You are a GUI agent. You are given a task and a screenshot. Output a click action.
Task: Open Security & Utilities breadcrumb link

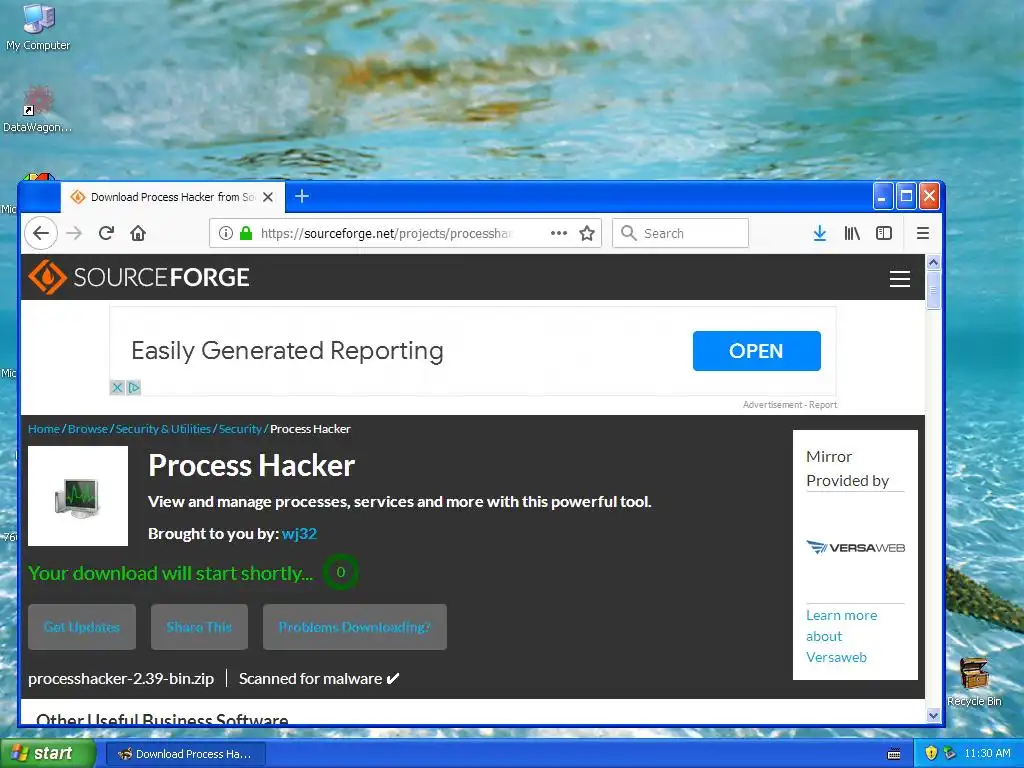[163, 429]
